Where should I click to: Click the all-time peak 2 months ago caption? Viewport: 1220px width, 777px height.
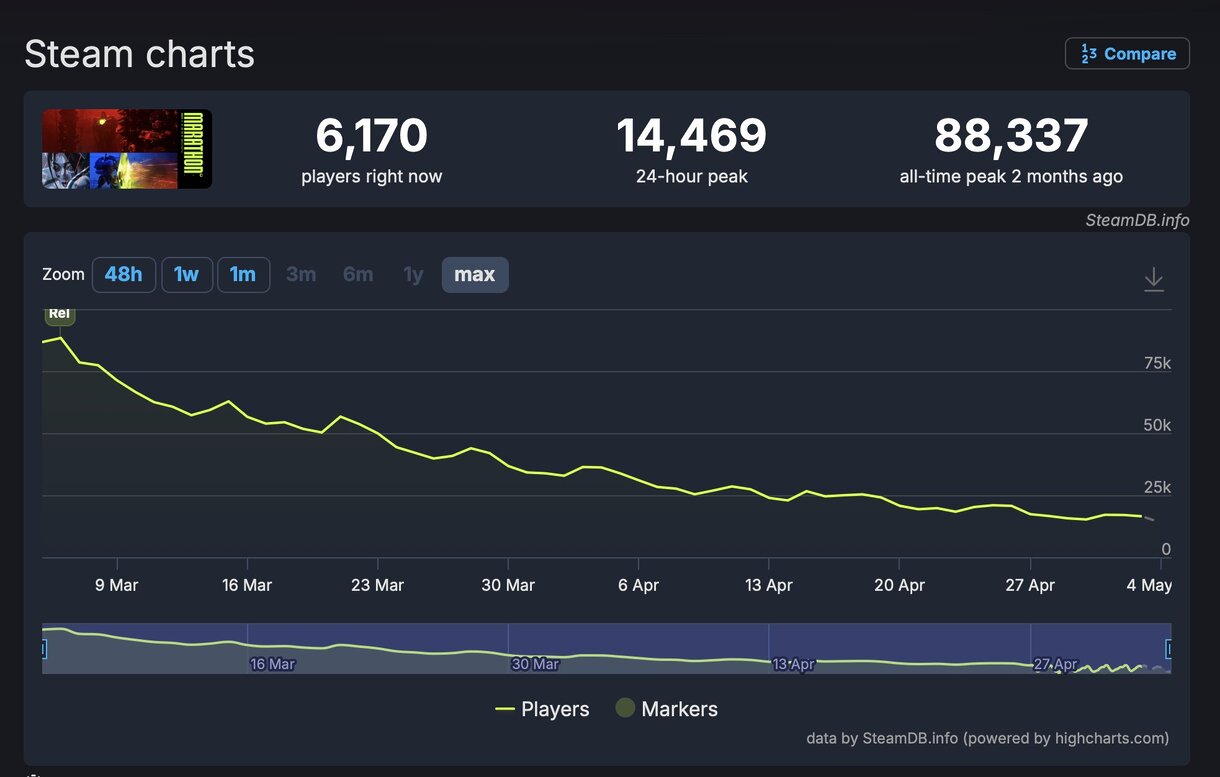[1011, 177]
